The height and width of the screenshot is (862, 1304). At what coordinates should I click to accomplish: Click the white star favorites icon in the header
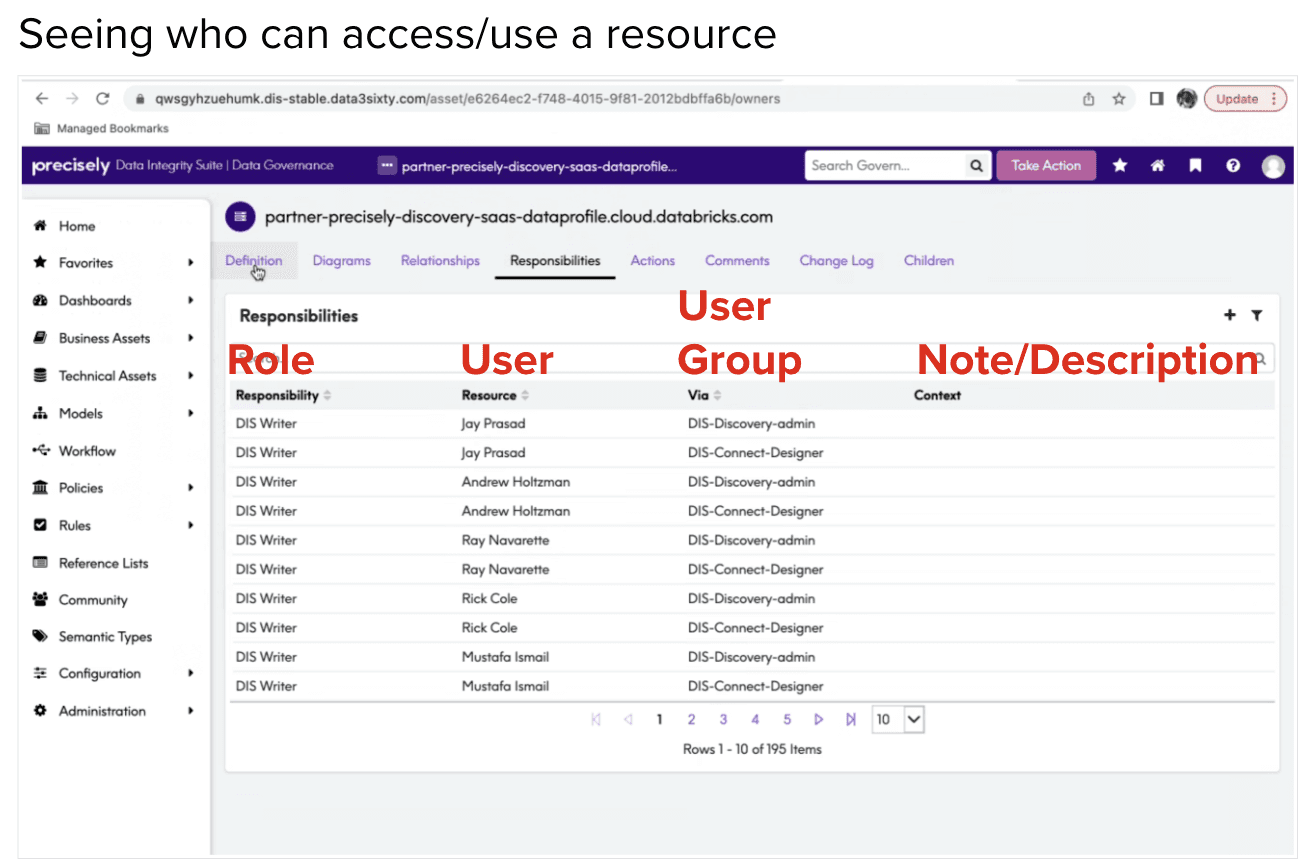click(x=1120, y=166)
